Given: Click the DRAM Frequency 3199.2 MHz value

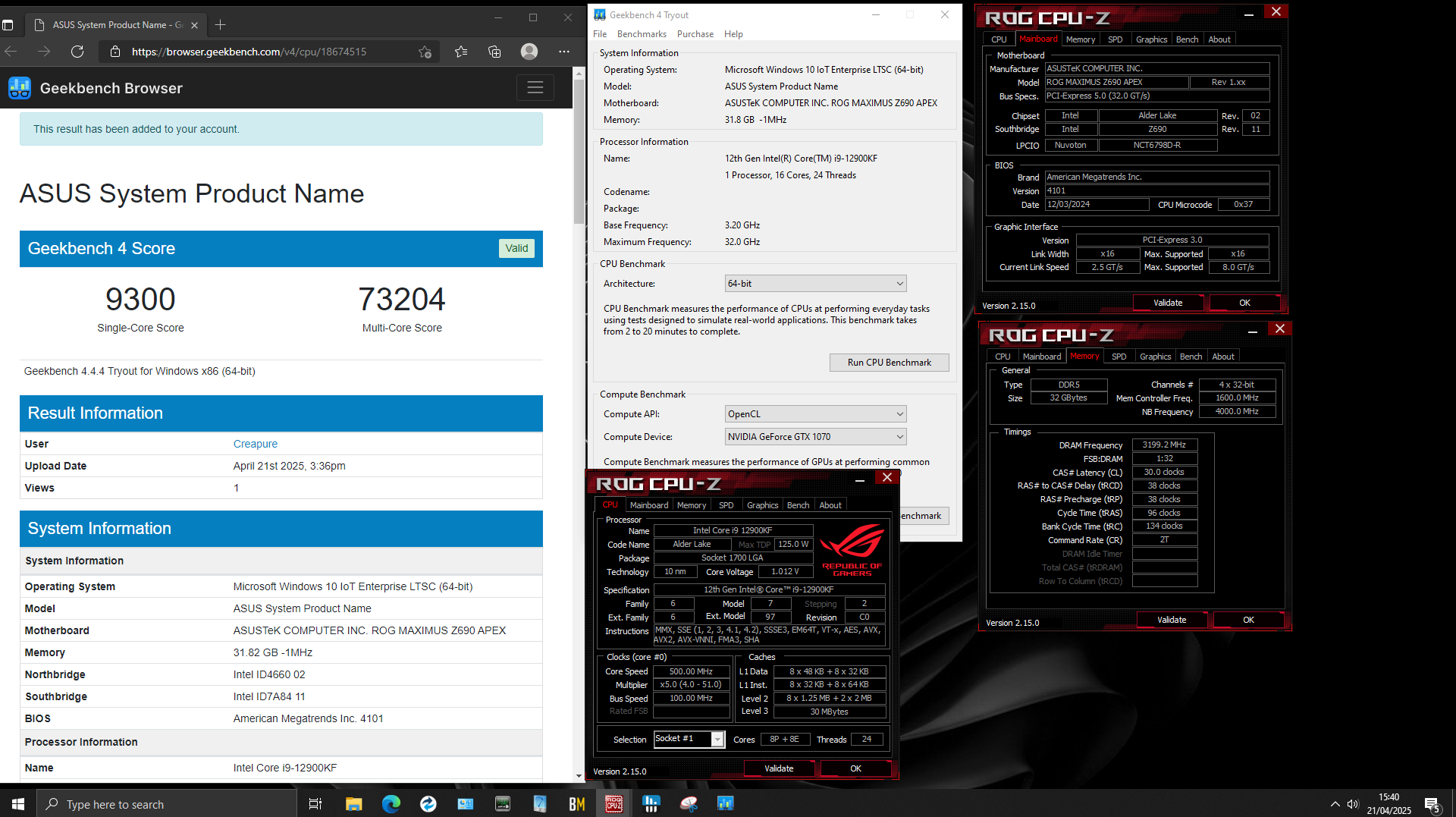Looking at the screenshot, I should (x=1164, y=445).
